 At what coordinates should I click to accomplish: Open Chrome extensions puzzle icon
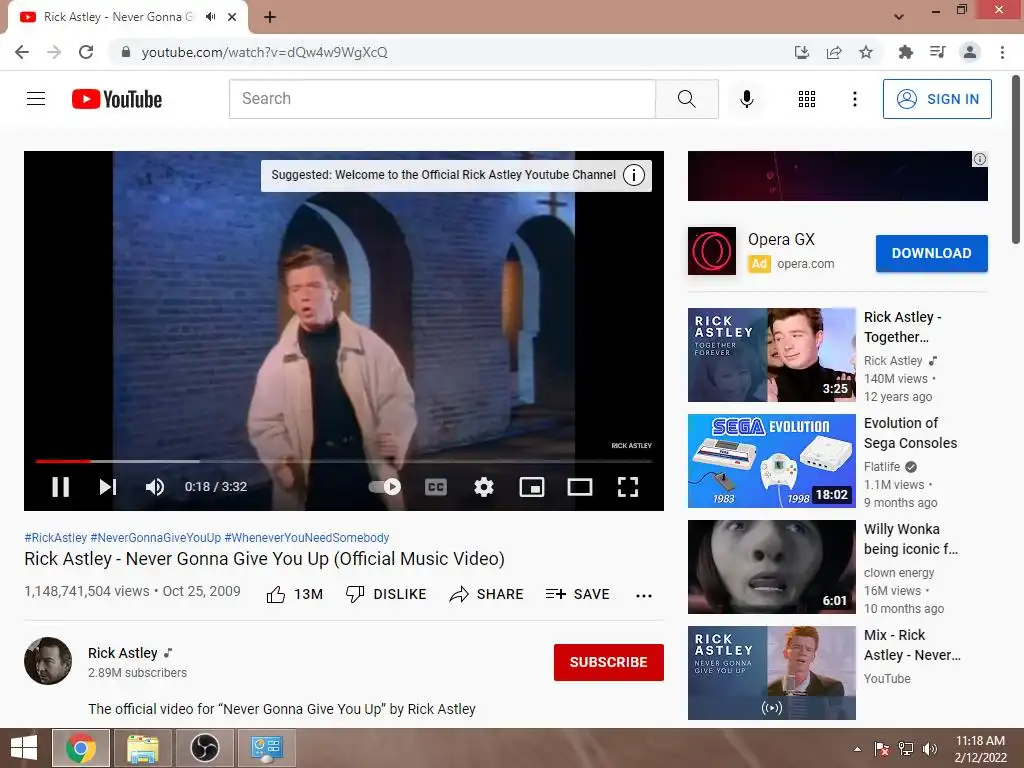[x=905, y=52]
